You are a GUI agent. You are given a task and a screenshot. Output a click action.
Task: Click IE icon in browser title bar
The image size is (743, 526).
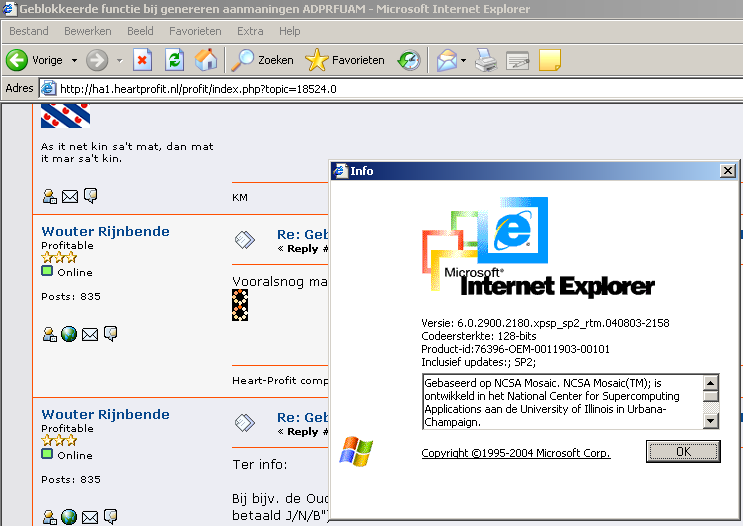[9, 9]
